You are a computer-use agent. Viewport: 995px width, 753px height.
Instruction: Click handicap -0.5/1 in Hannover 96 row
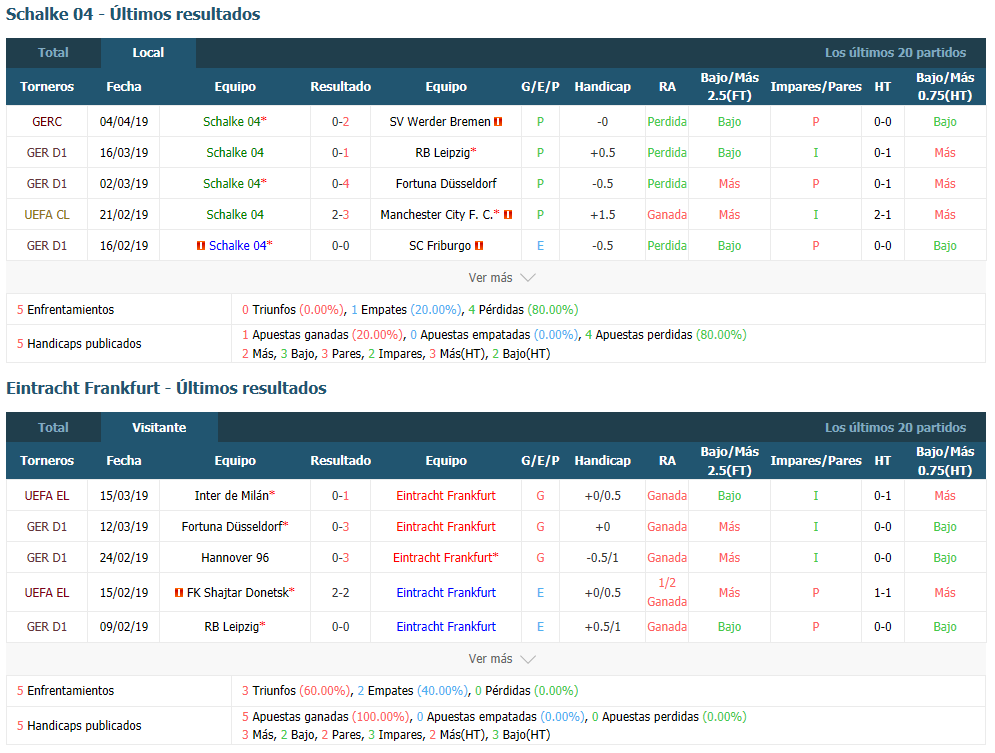pos(603,558)
